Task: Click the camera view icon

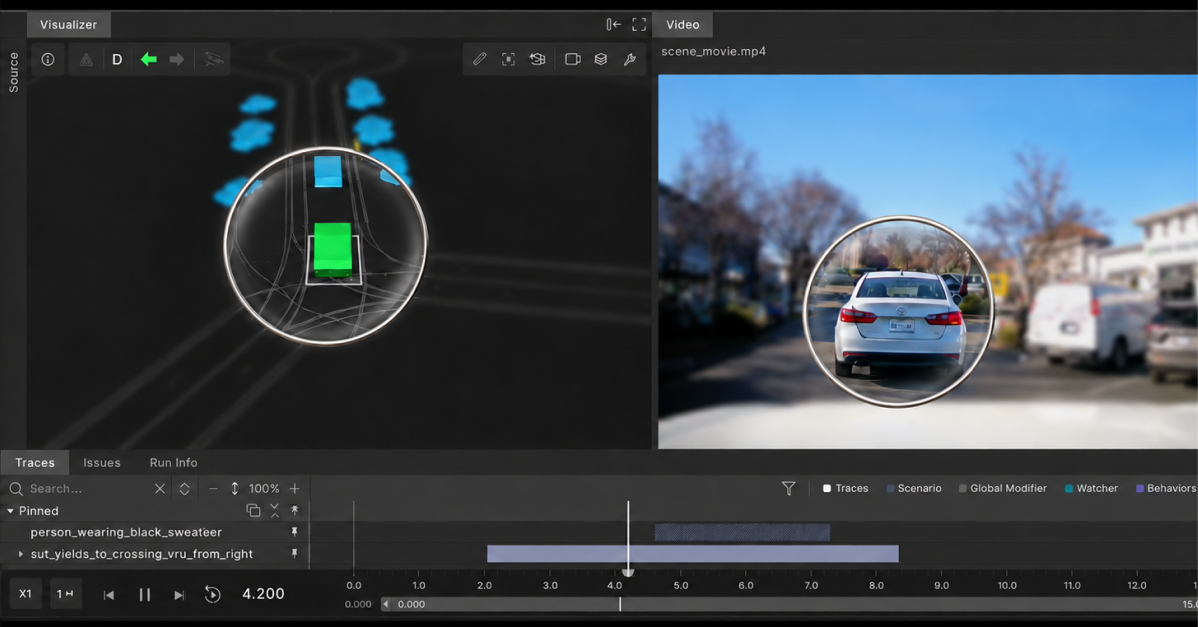Action: [x=572, y=59]
